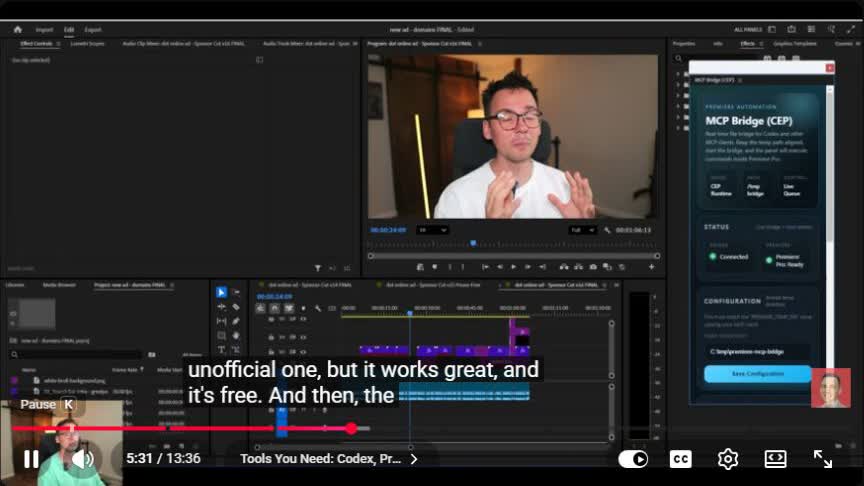Viewport: 864px width, 486px height.
Task: Switch to Effect Controls panel tab
Action: [x=36, y=44]
